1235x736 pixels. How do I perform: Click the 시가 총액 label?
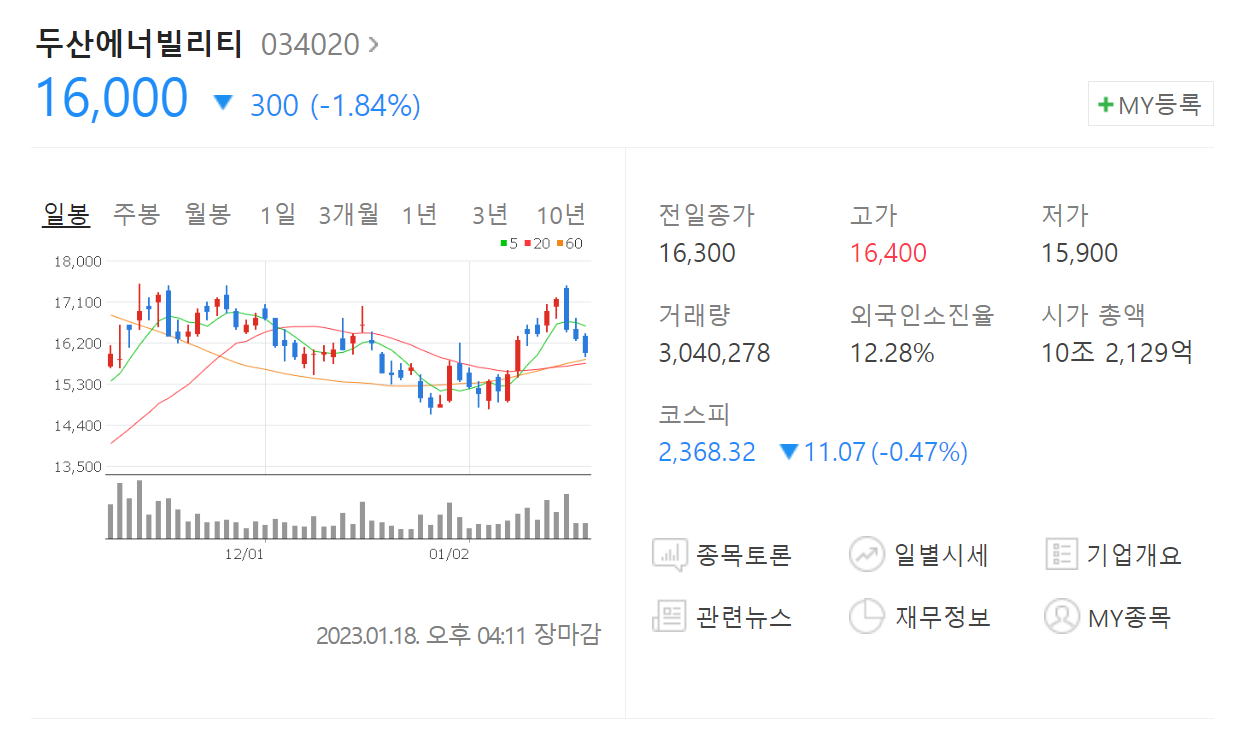pyautogui.click(x=1094, y=315)
